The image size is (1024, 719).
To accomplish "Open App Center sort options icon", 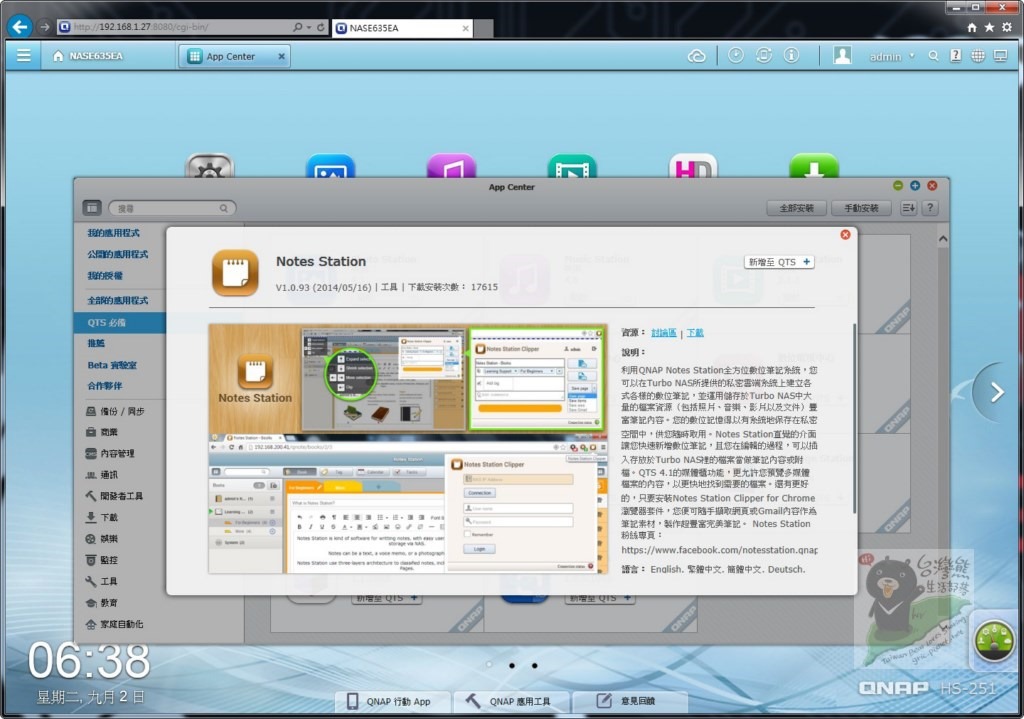I will click(908, 208).
